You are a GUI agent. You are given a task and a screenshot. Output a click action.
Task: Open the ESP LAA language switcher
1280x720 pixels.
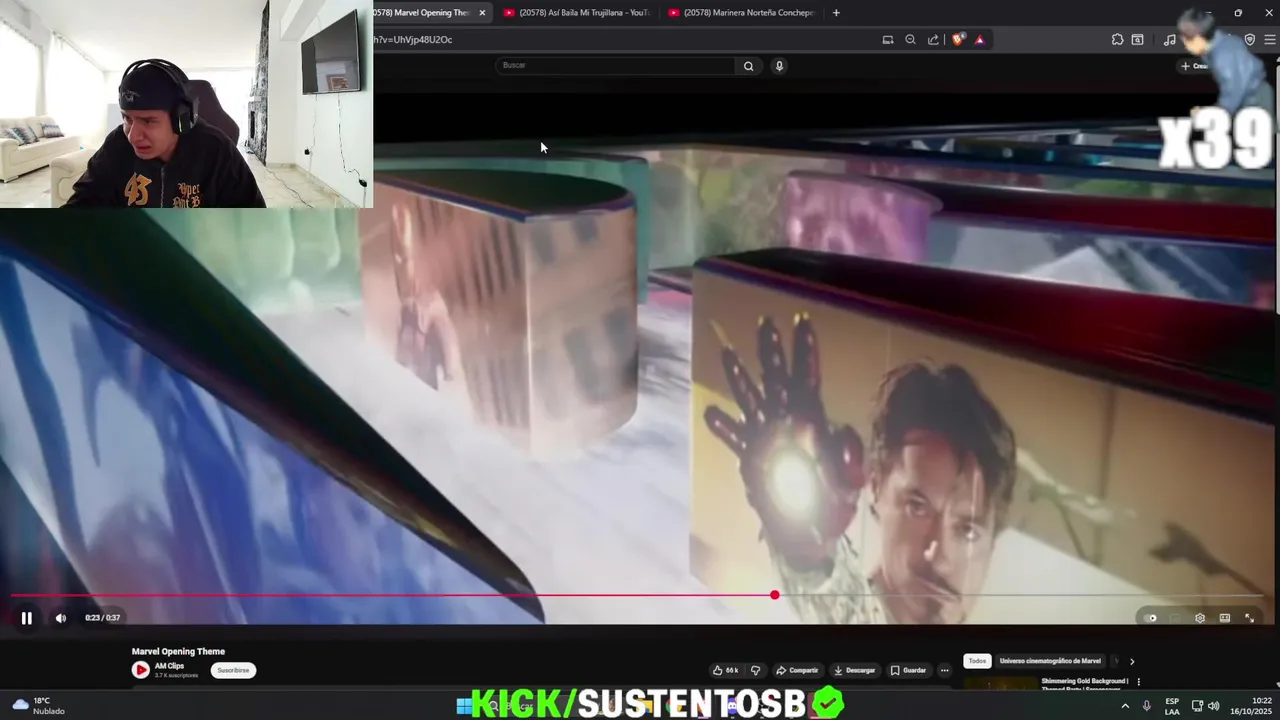click(1172, 706)
